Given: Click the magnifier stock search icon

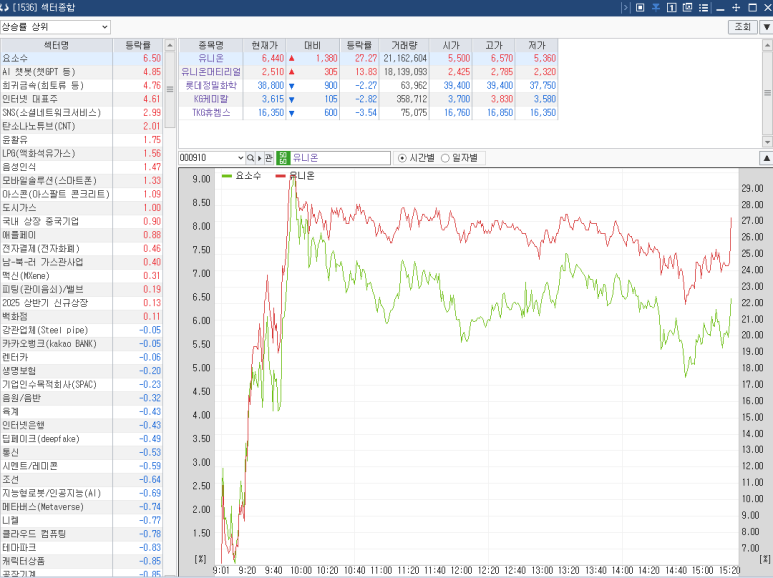Looking at the screenshot, I should tap(250, 158).
